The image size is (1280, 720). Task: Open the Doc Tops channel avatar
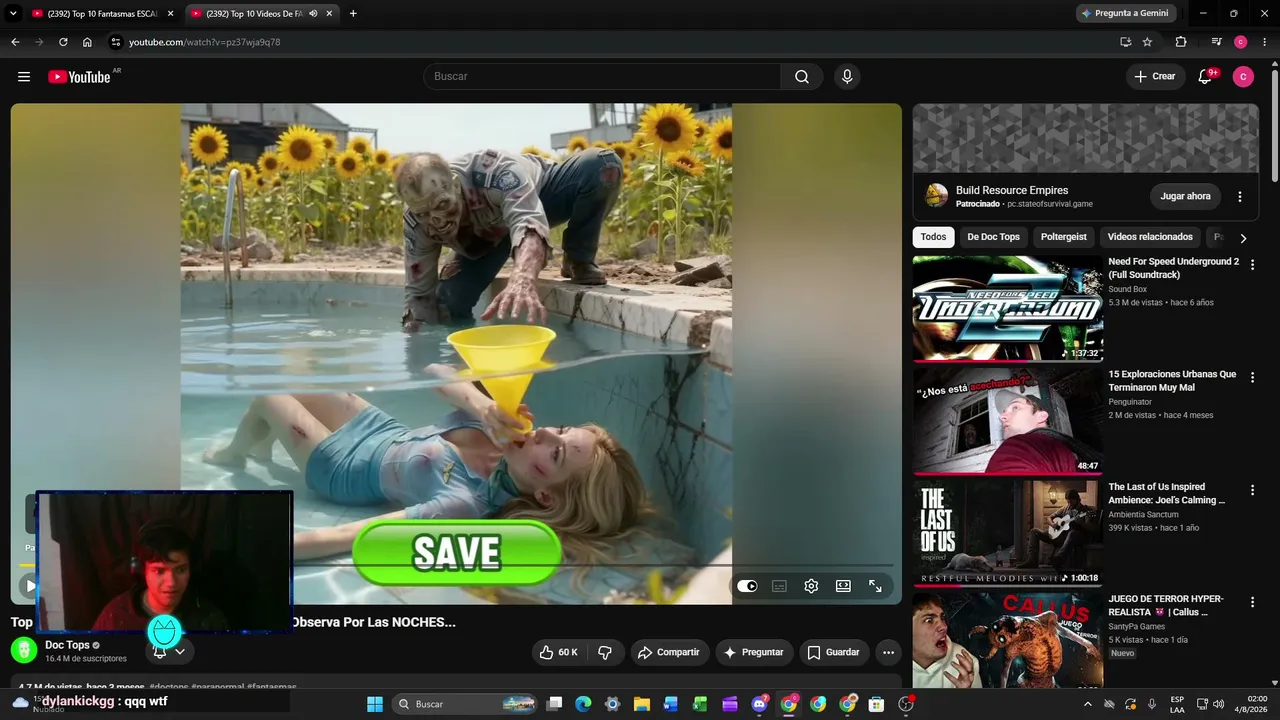[24, 651]
